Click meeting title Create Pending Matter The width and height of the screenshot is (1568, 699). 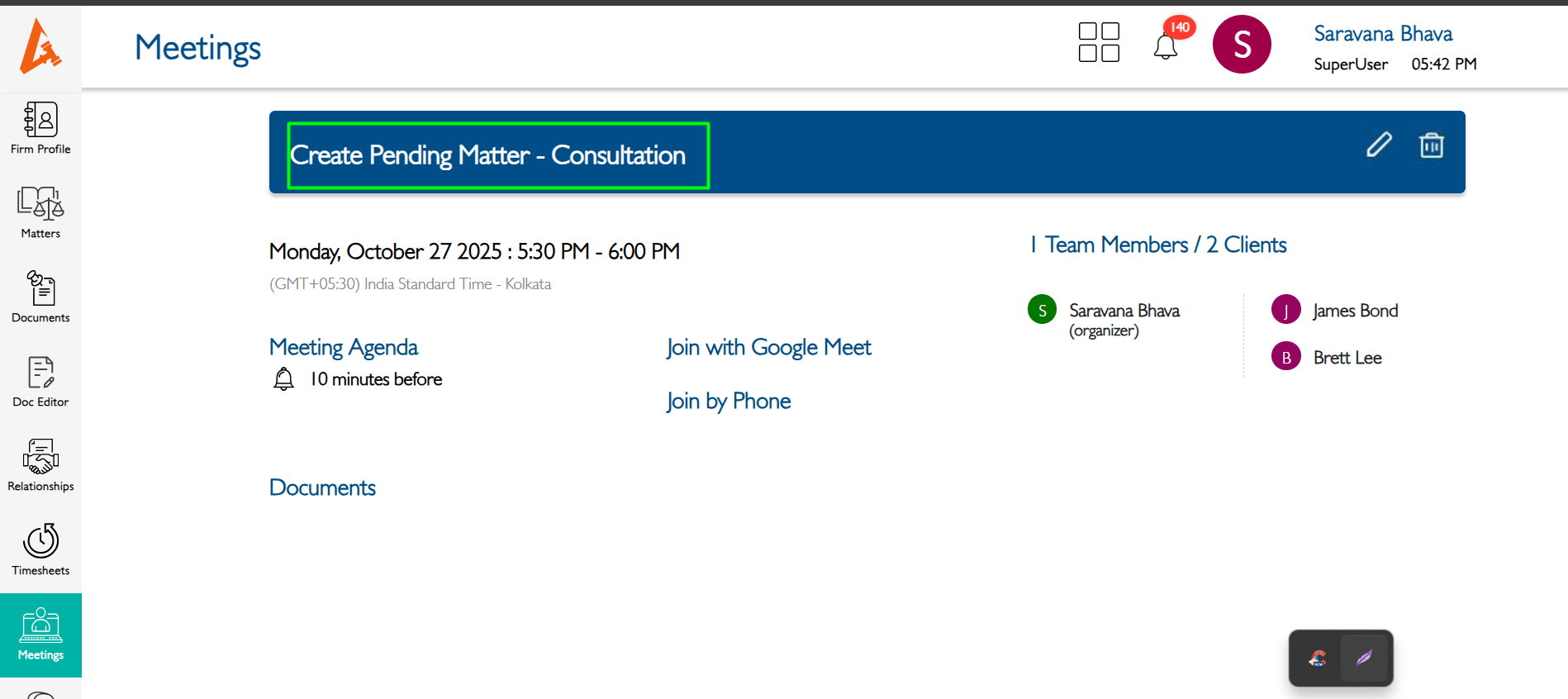tap(487, 155)
